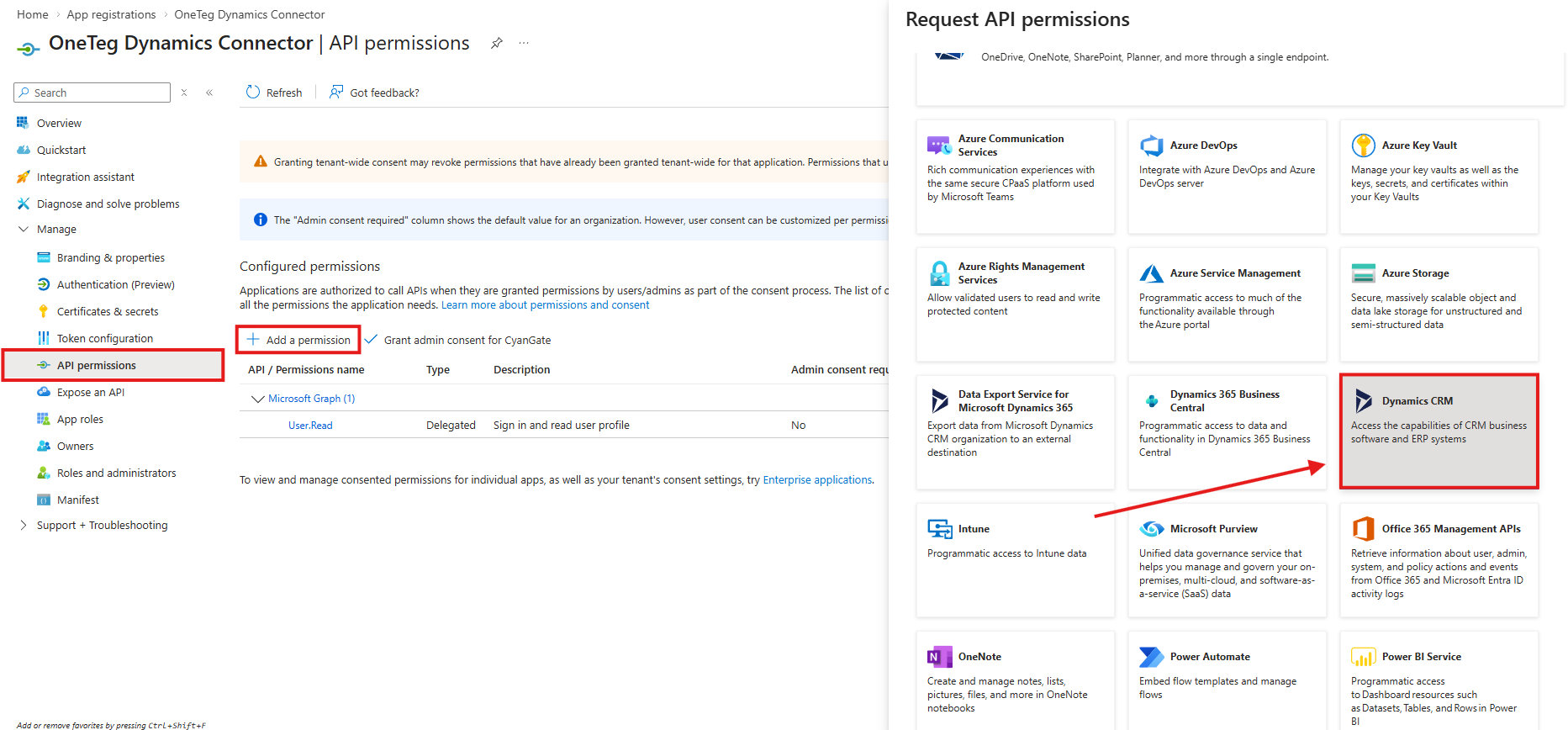1568x730 pixels.
Task: Click the pin icon beside API permissions title
Action: pos(497,43)
